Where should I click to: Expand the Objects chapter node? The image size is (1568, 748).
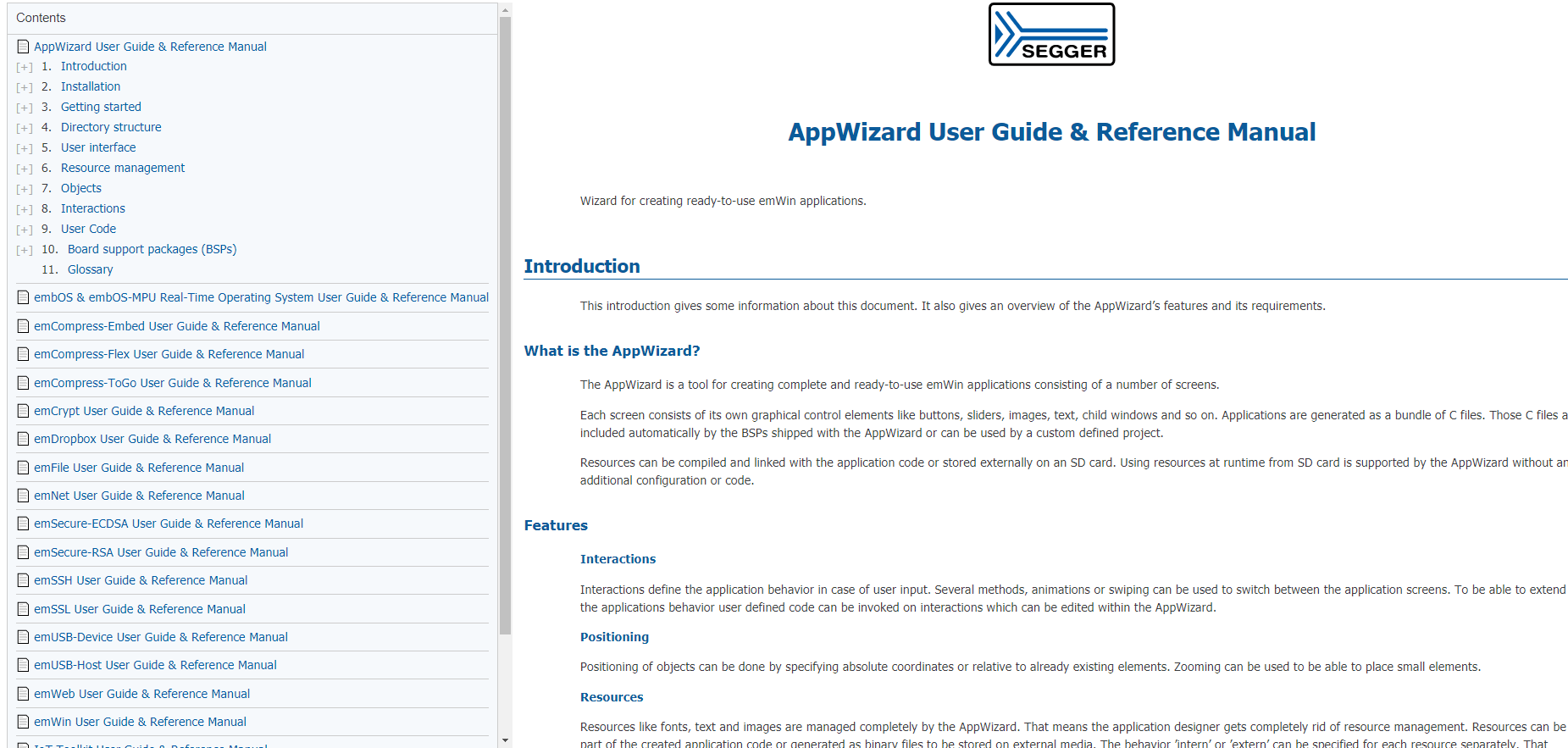[x=25, y=189]
